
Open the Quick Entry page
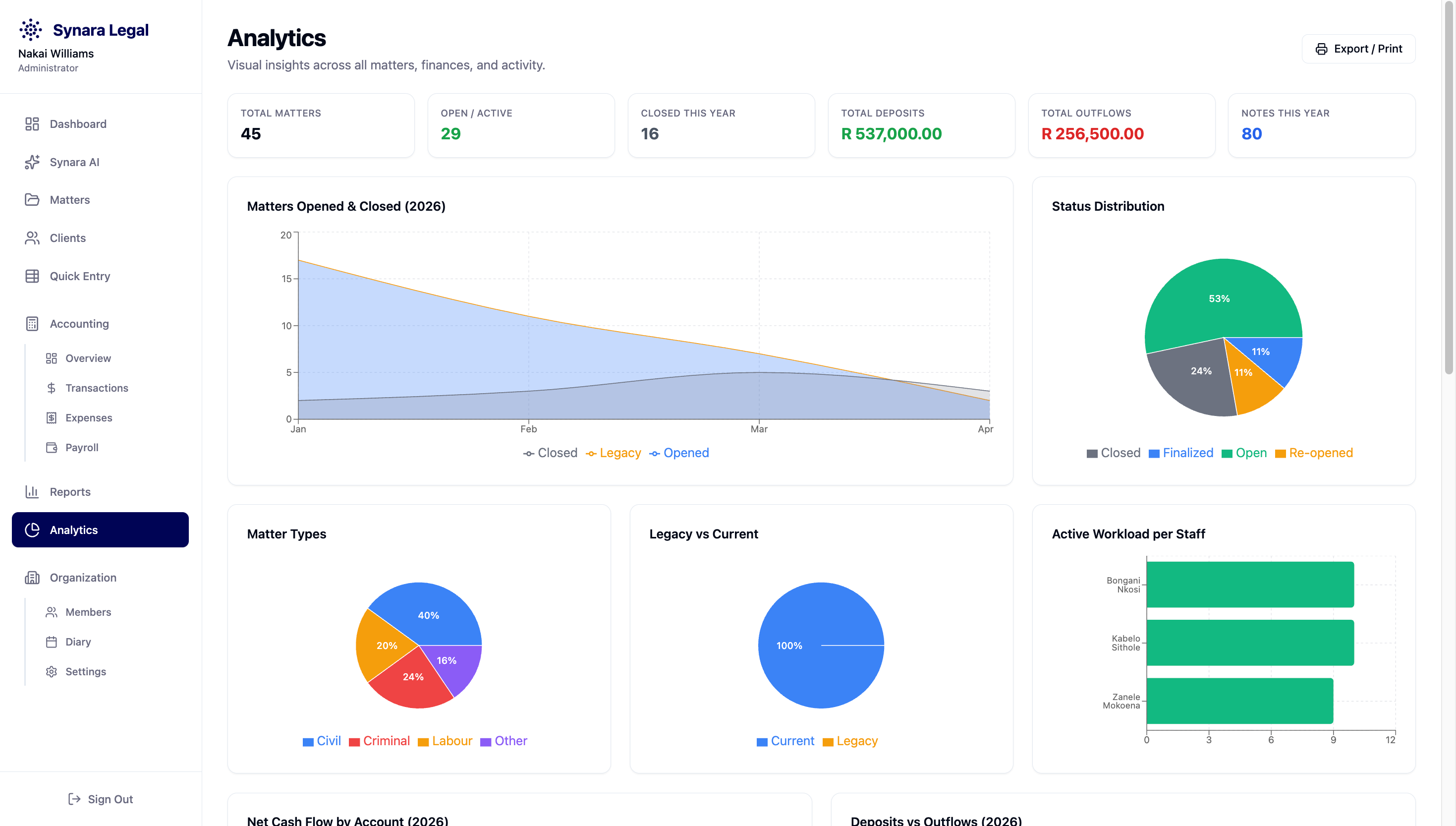(101, 276)
